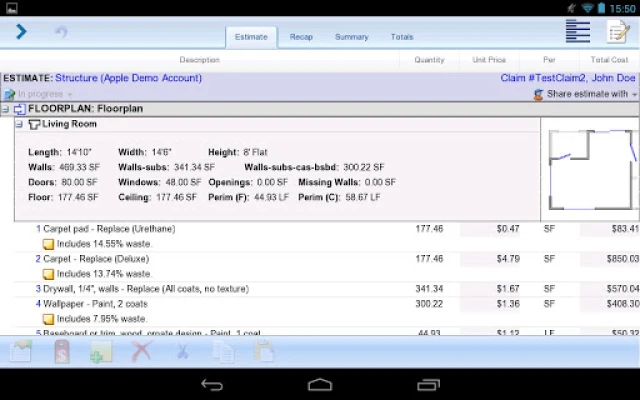Open the notes pencil icon
The height and width of the screenshot is (400, 640).
click(618, 31)
